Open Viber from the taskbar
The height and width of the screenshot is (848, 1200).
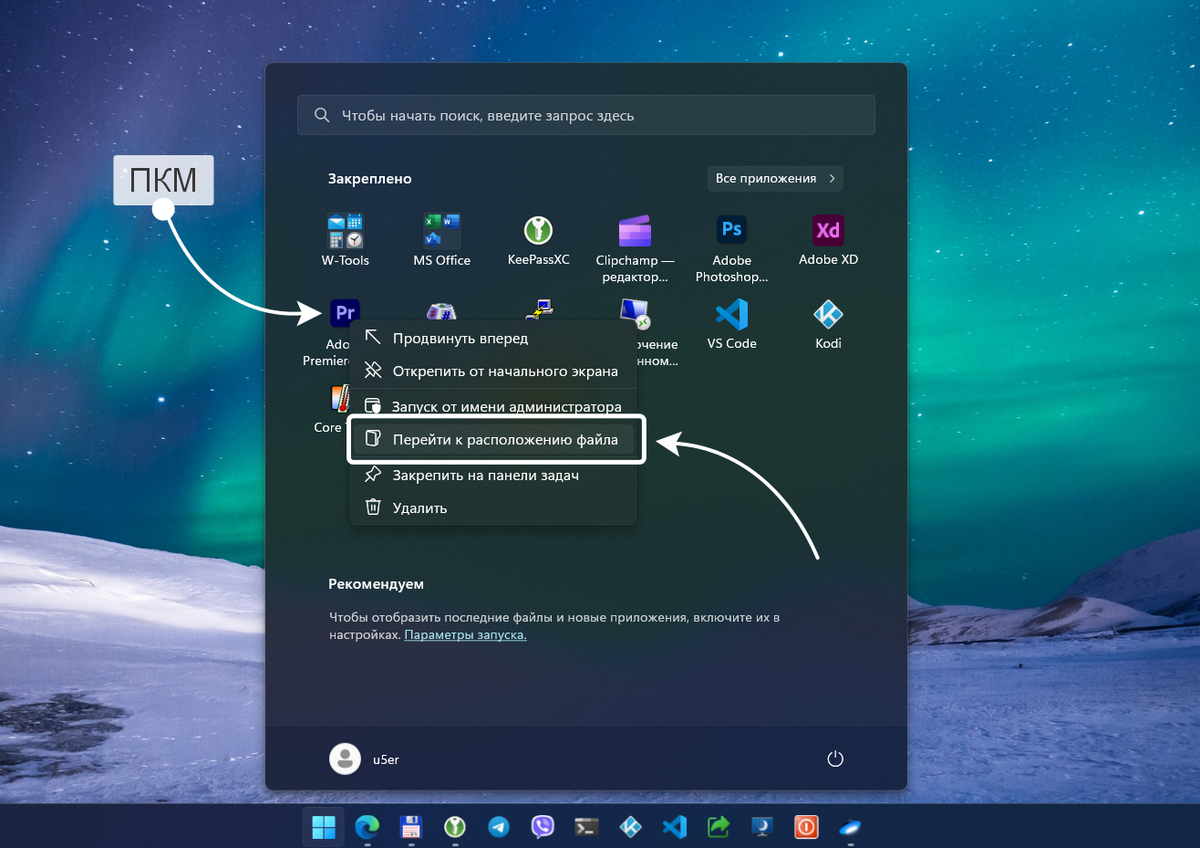(543, 827)
